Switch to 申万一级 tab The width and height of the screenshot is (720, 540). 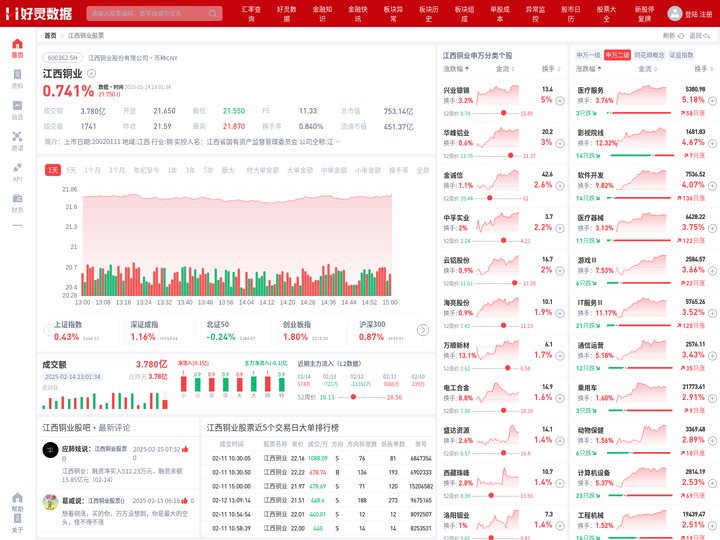pyautogui.click(x=588, y=55)
